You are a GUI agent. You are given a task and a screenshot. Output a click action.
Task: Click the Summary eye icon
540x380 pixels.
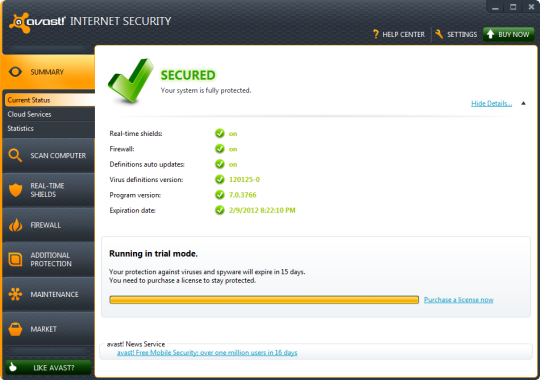click(15, 72)
